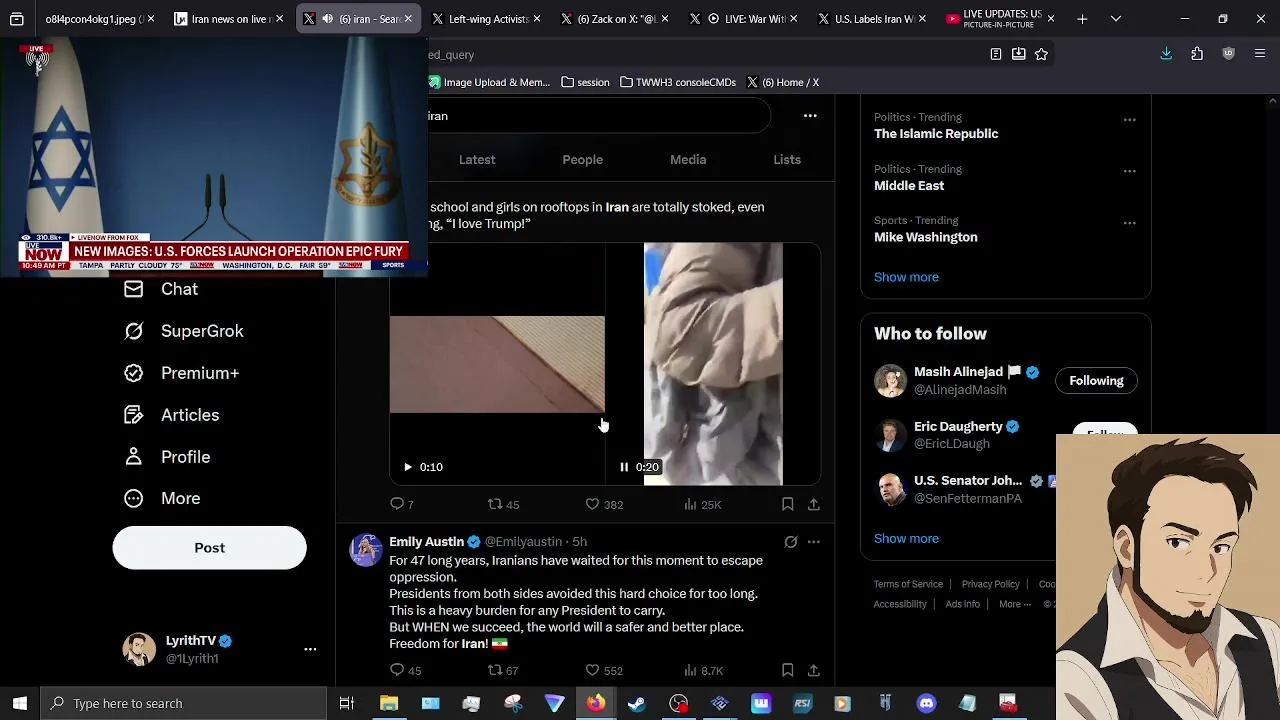The height and width of the screenshot is (720, 1280).
Task: Switch to the Media search tab
Action: point(688,160)
